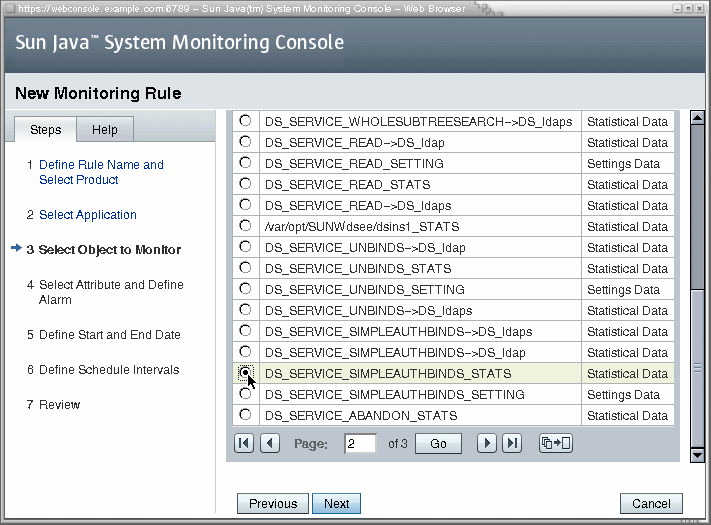Jump to last table page

(x=512, y=443)
